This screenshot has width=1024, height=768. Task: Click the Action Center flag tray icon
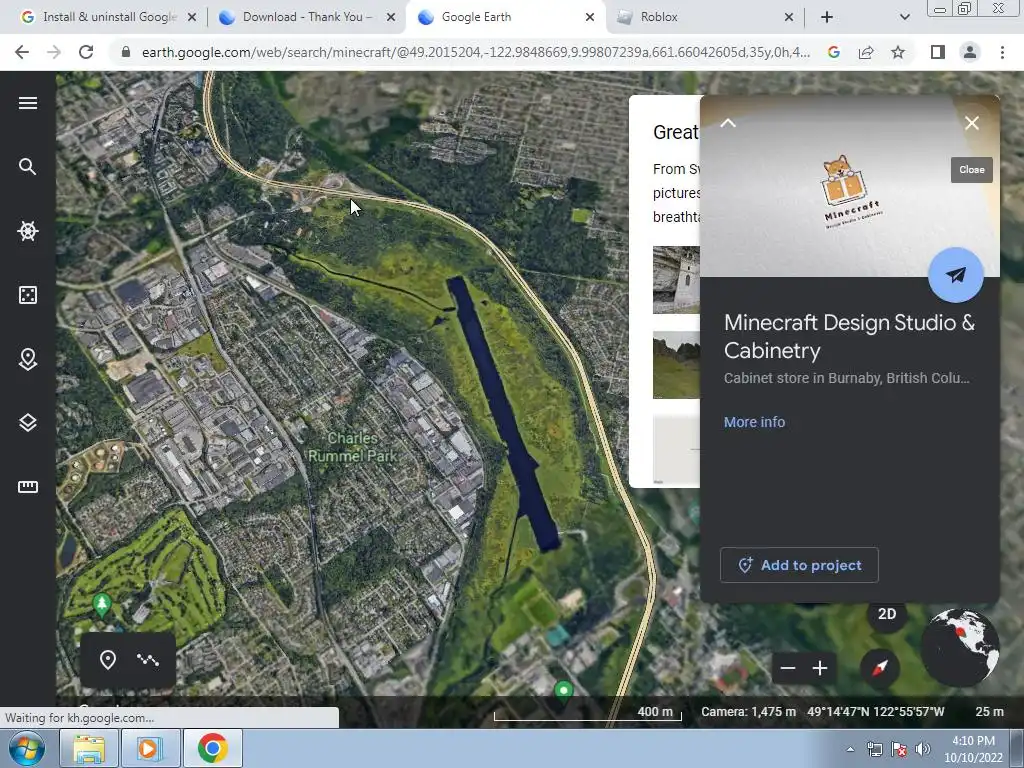coord(899,749)
